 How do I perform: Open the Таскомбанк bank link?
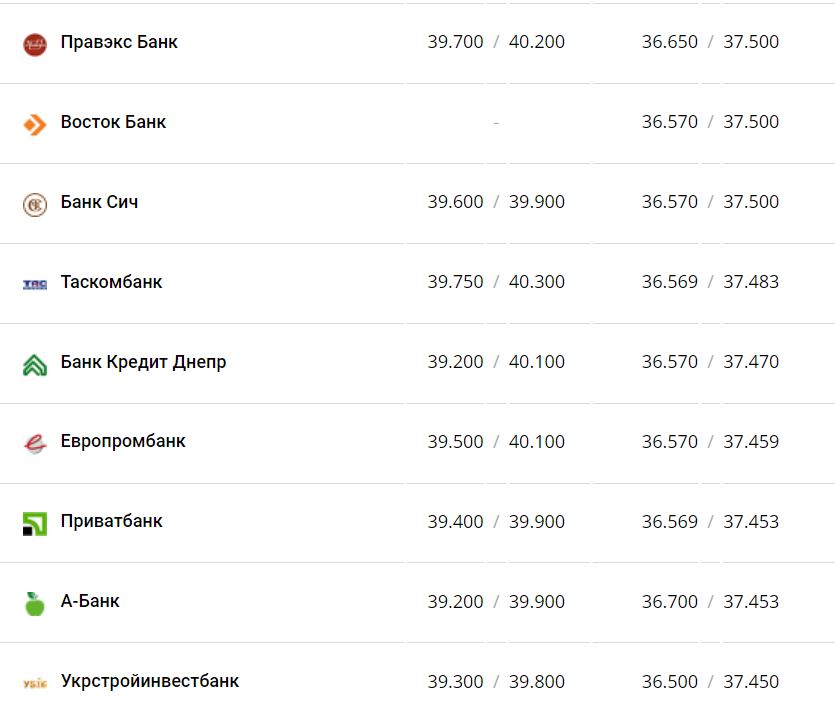(111, 282)
